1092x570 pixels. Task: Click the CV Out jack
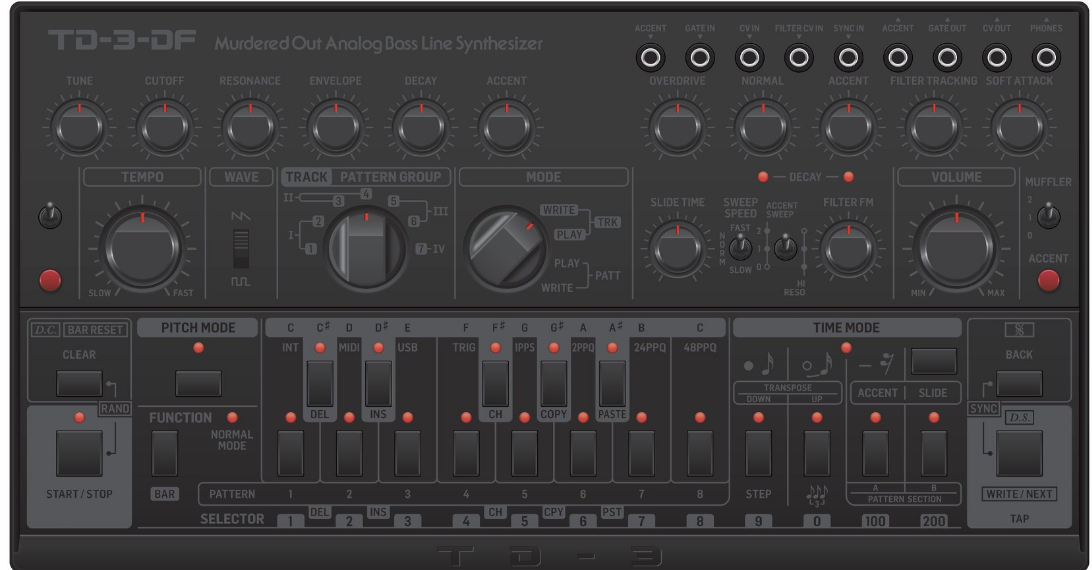[x=997, y=58]
